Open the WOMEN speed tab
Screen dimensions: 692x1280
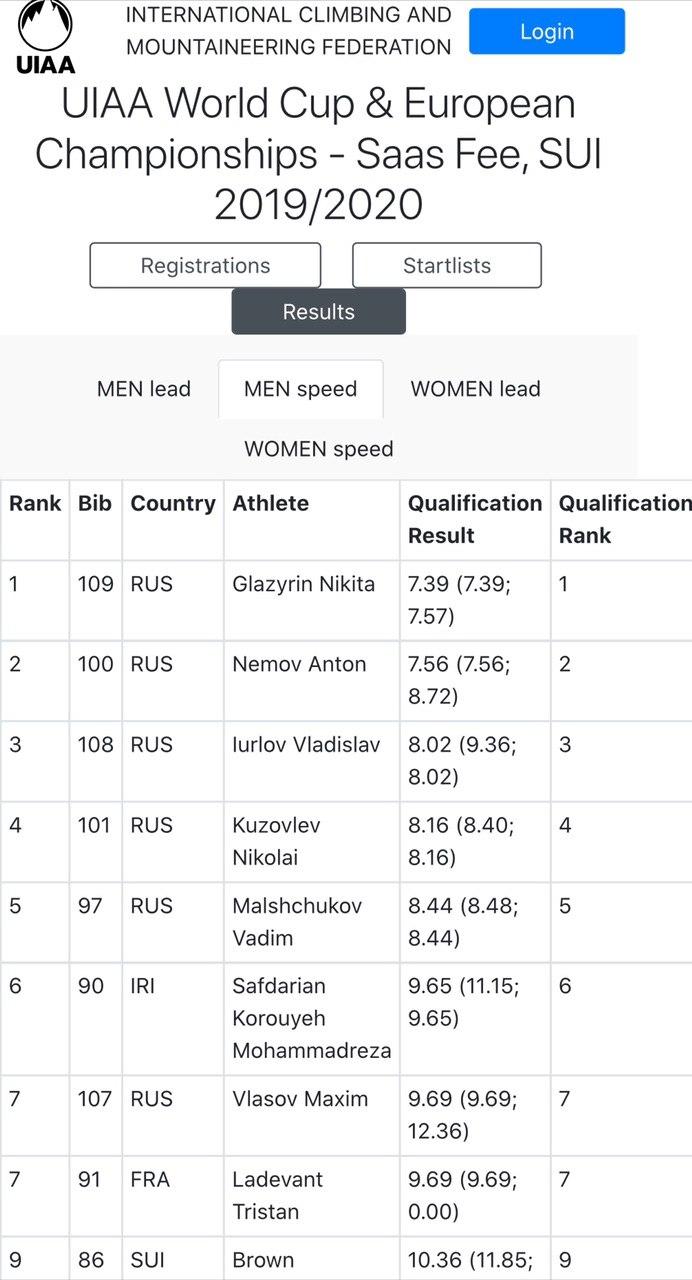(x=319, y=449)
